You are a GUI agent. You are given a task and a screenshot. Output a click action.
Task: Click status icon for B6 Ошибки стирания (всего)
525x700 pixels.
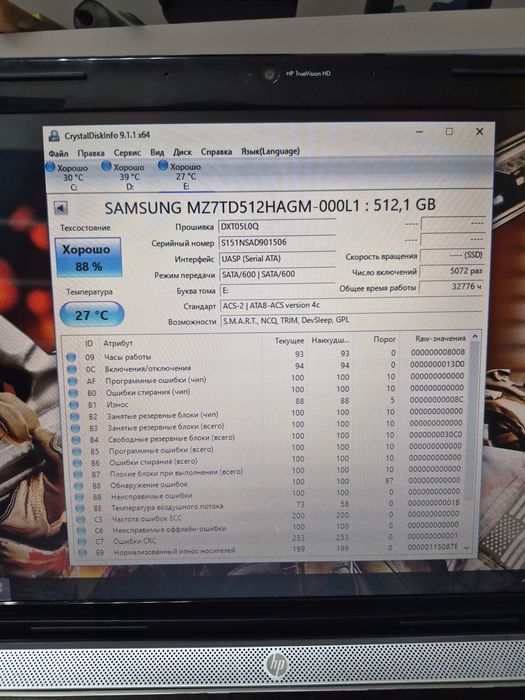[x=78, y=463]
